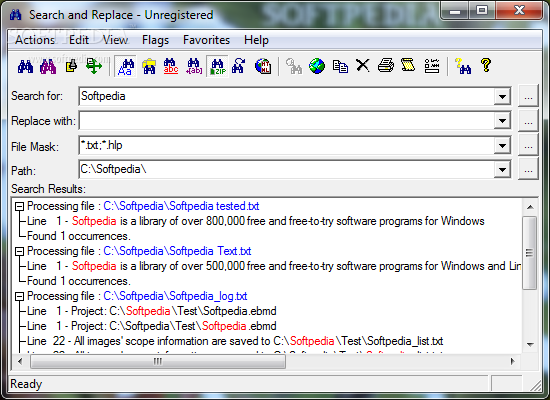Click the touch files stamp icon
This screenshot has width=550, height=400.
[x=71, y=66]
